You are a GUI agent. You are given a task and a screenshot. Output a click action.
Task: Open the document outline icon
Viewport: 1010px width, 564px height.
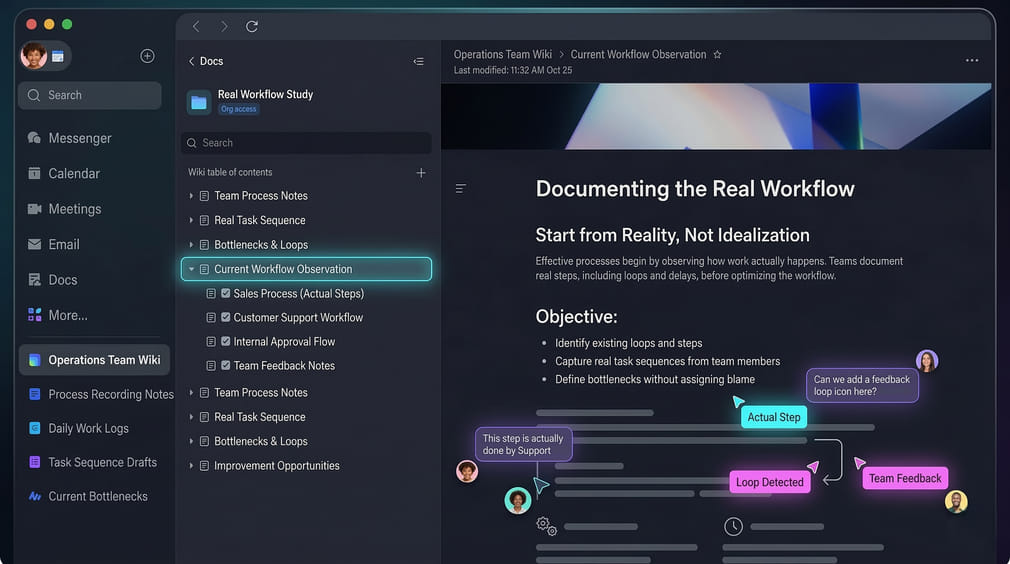pyautogui.click(x=461, y=188)
